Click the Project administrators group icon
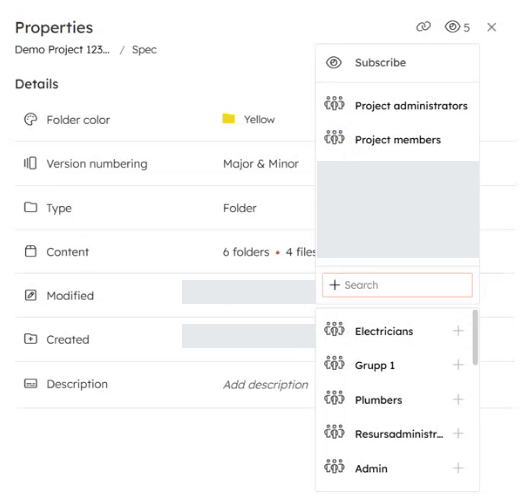 pos(334,104)
